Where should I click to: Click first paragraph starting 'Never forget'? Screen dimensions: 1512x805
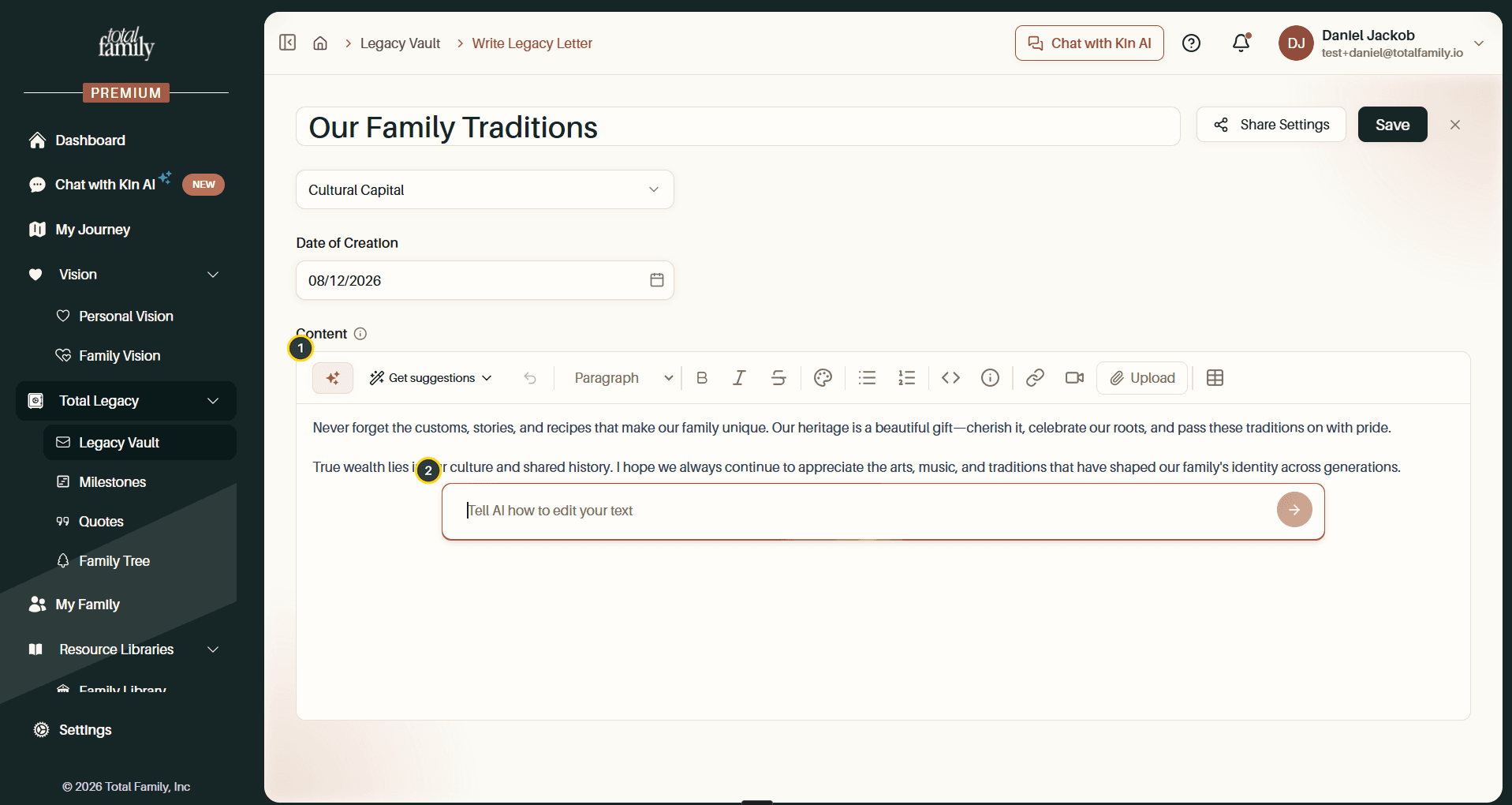coord(852,428)
